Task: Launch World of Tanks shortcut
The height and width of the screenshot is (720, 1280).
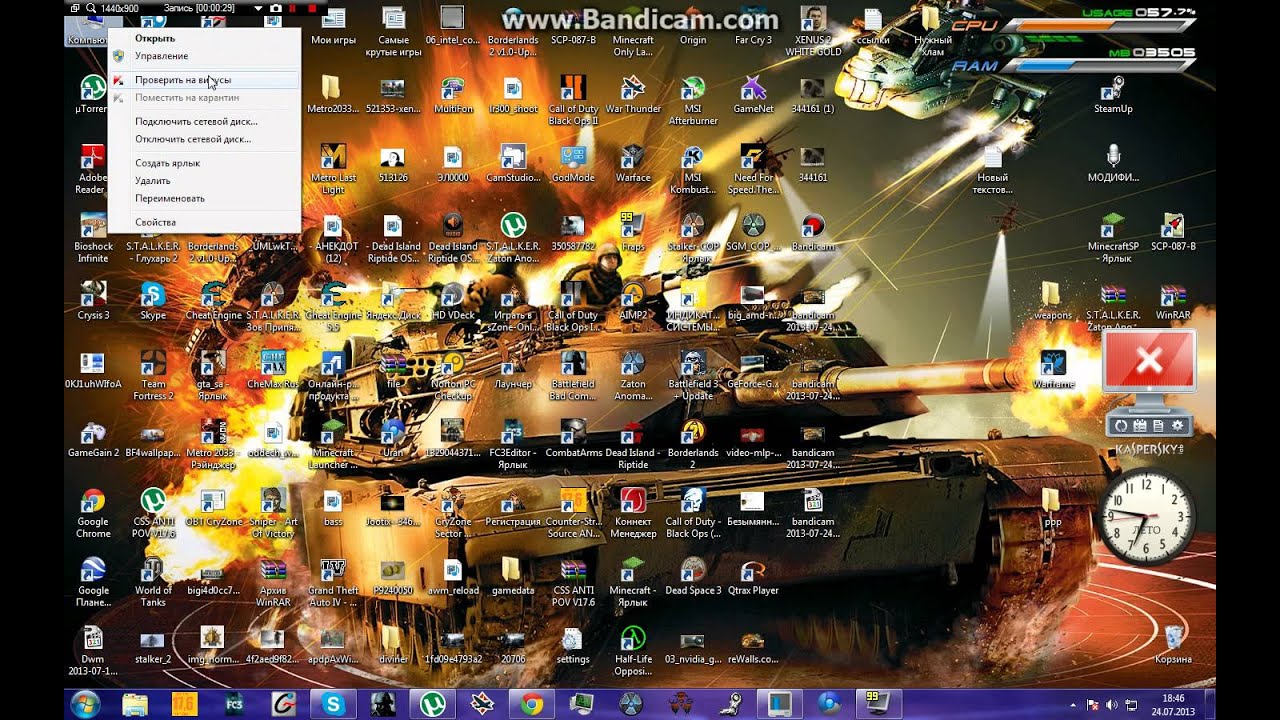Action: pyautogui.click(x=152, y=581)
